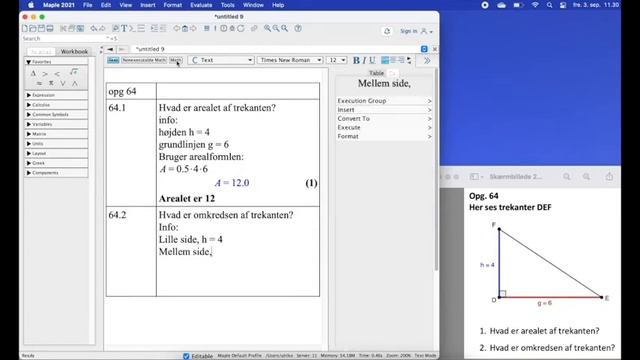Apply italic formatting with I icon
Image resolution: width=640 pixels, height=360 pixels.
pyautogui.click(x=364, y=60)
